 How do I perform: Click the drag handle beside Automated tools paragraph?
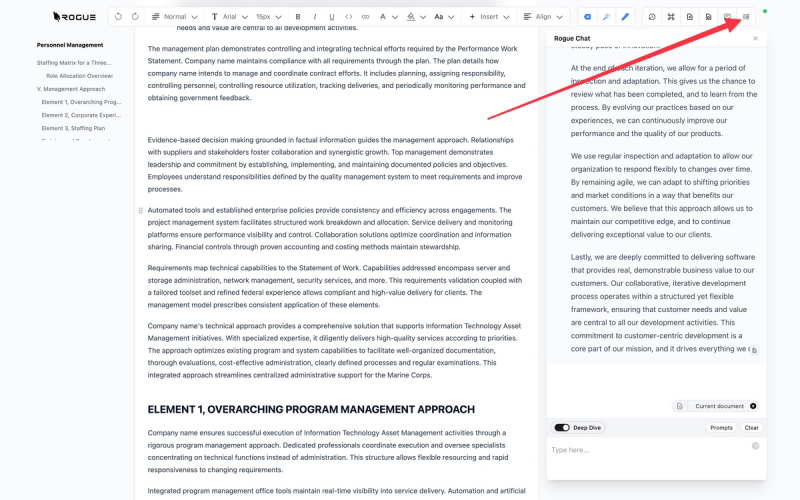141,210
